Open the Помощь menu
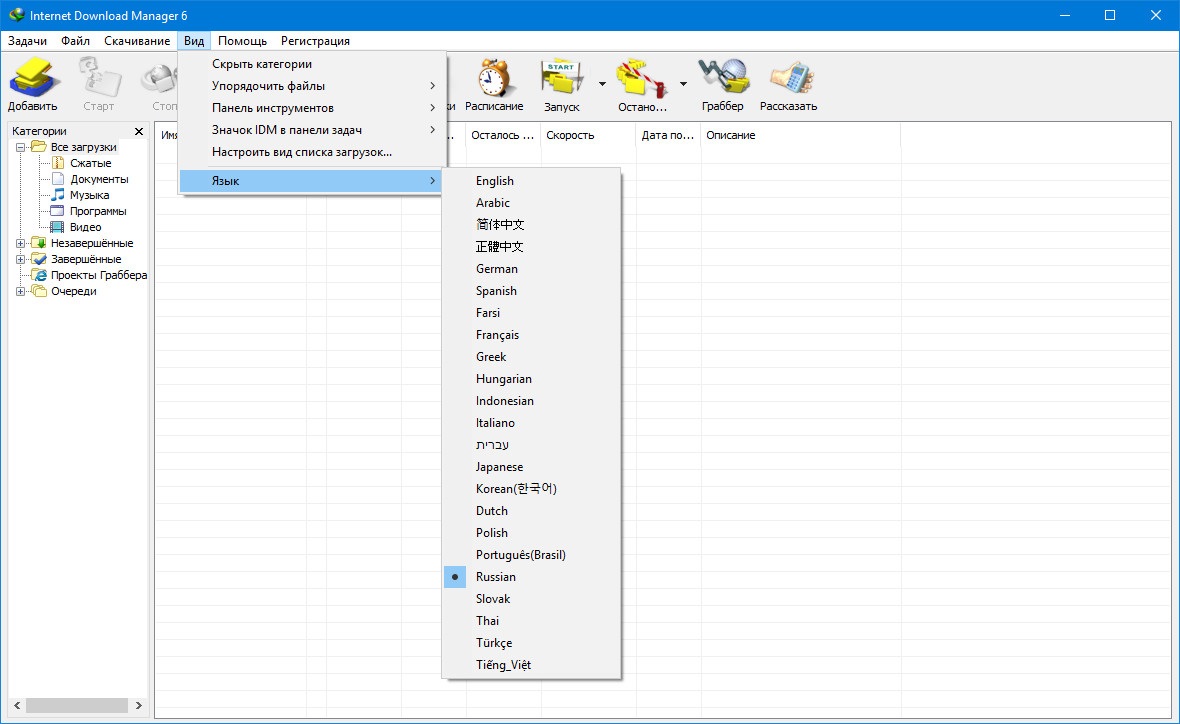1180x724 pixels. pyautogui.click(x=242, y=41)
